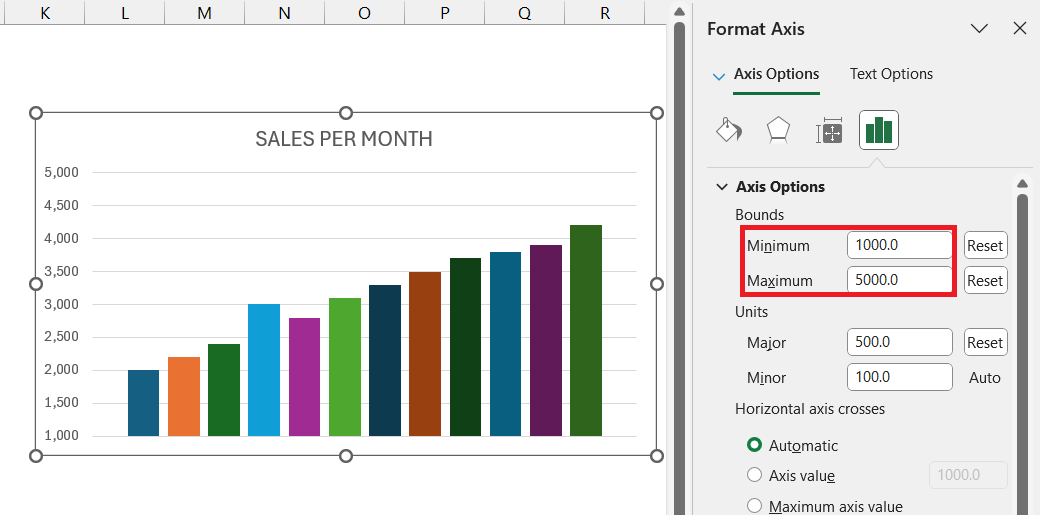Click the 3,000 vertical axis label

(x=61, y=305)
